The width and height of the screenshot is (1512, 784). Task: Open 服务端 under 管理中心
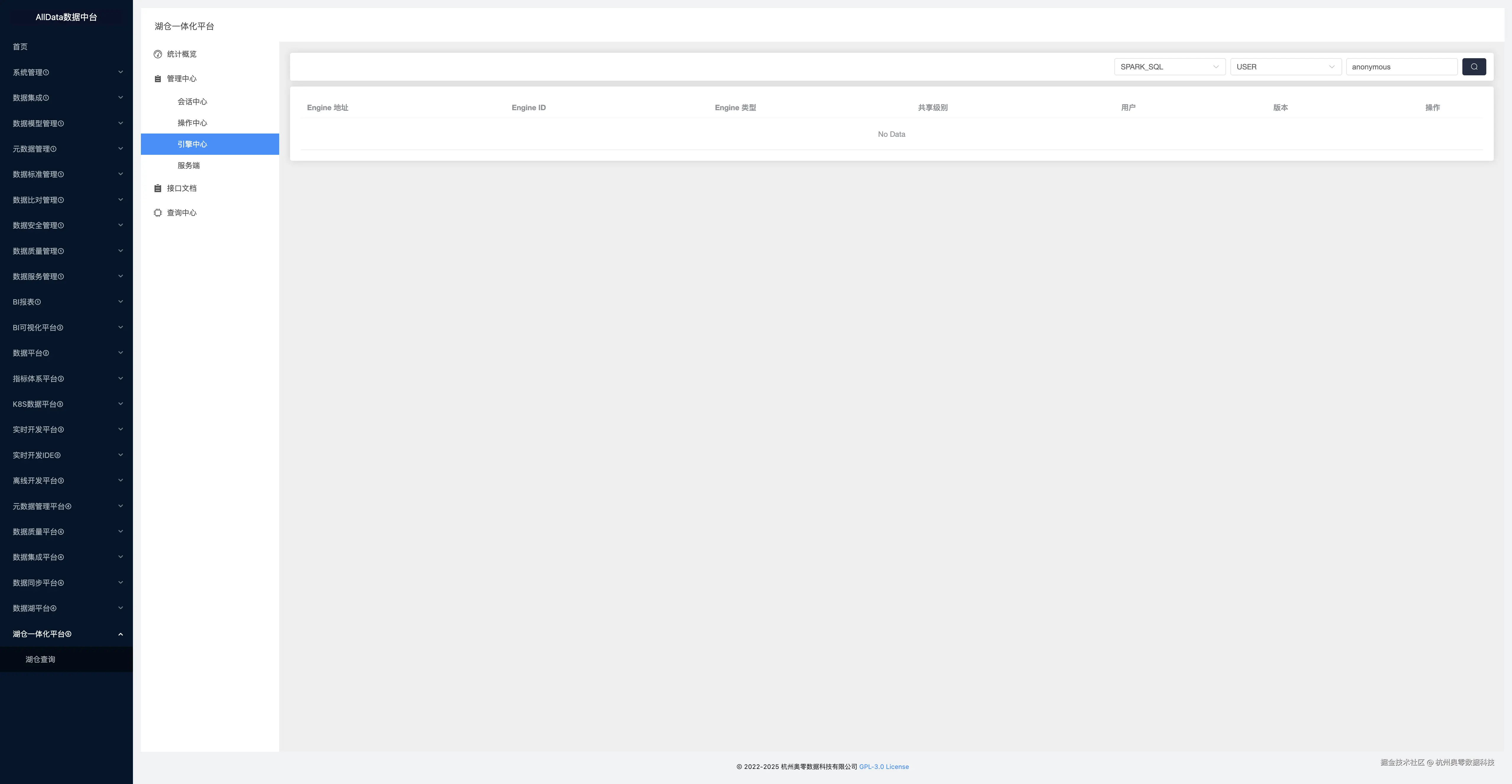click(209, 165)
